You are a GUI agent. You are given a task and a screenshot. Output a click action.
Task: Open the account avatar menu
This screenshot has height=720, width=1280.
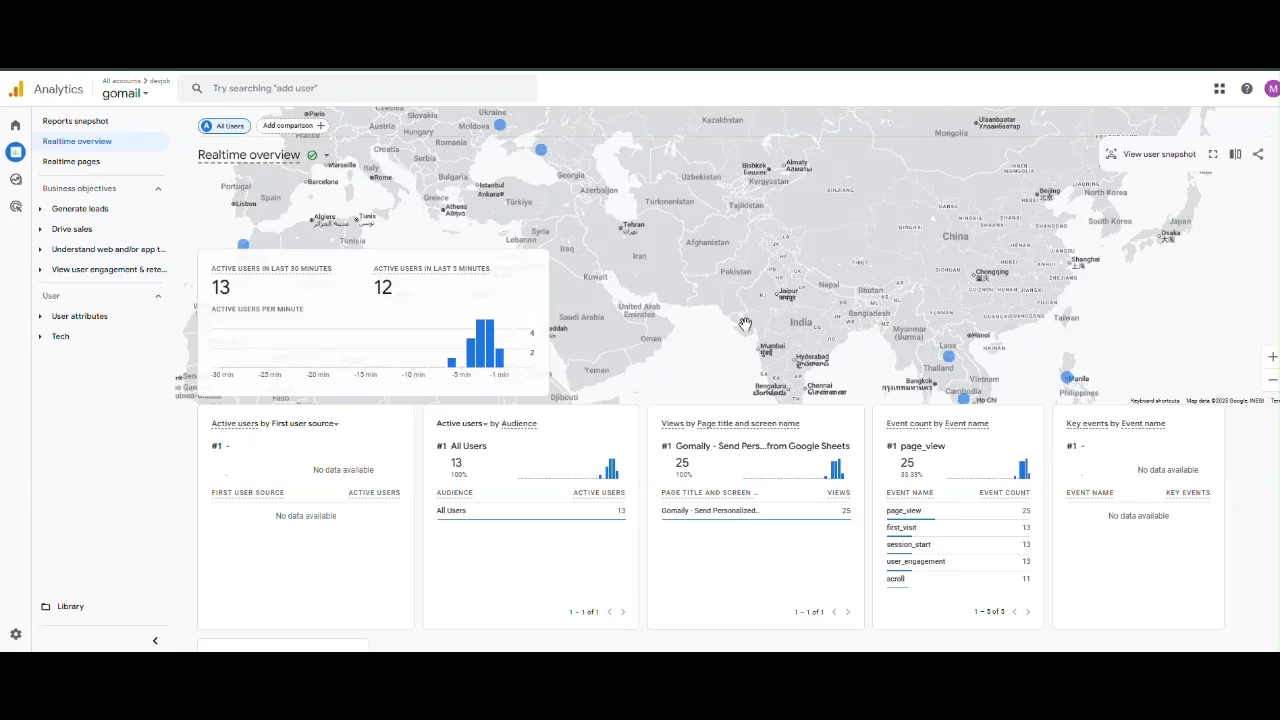click(x=1272, y=89)
